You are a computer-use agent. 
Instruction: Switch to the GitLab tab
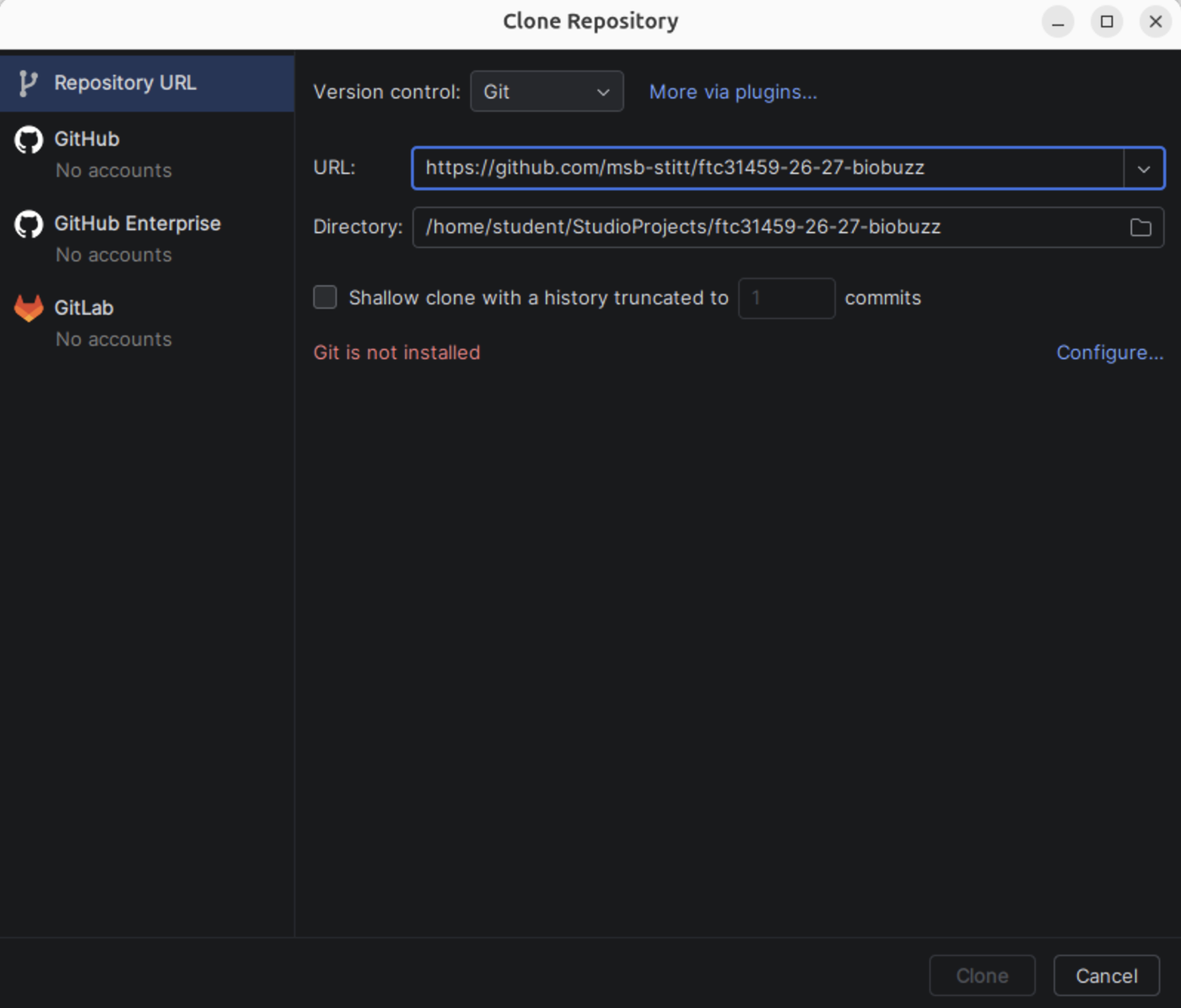(147, 323)
